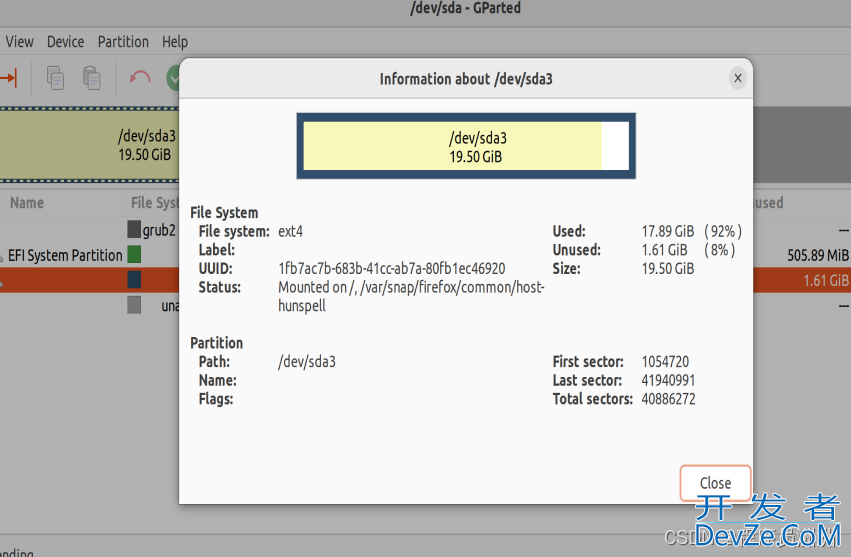851x557 pixels.
Task: Click the 505.89 MiB unused cell
Action: pos(818,255)
